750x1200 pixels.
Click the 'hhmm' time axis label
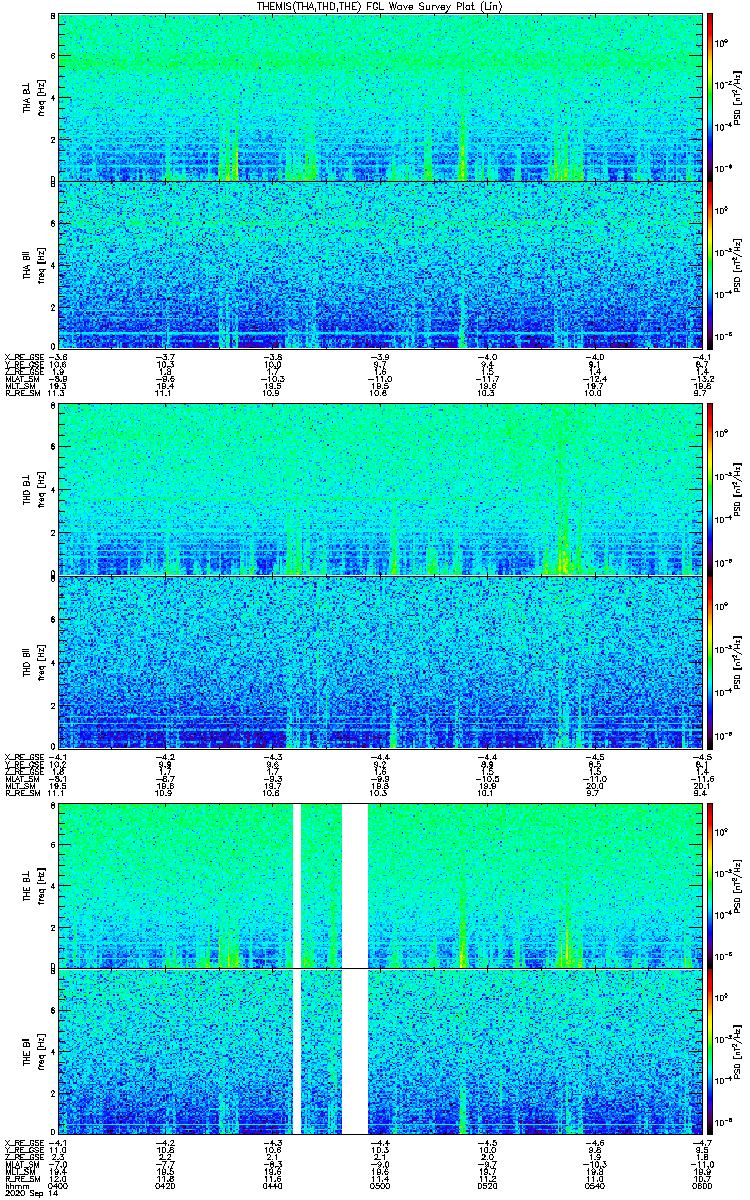(x=15, y=1184)
